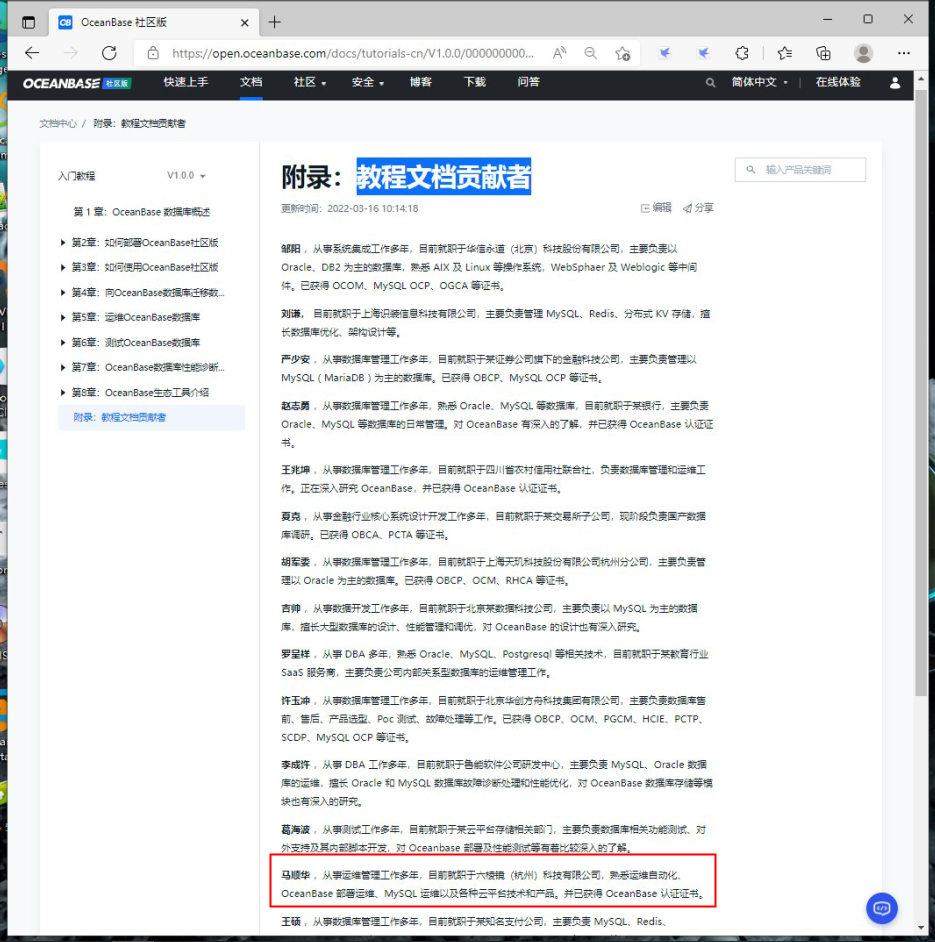
Task: Click contributor name 罗呈祥
Action: coord(295,654)
